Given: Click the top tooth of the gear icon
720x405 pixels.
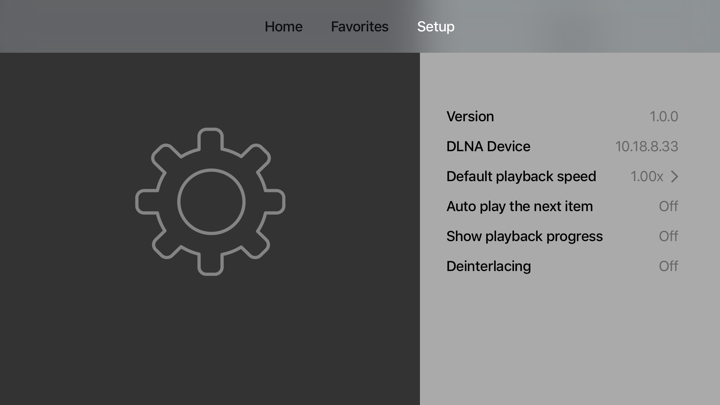Looking at the screenshot, I should [x=210, y=139].
